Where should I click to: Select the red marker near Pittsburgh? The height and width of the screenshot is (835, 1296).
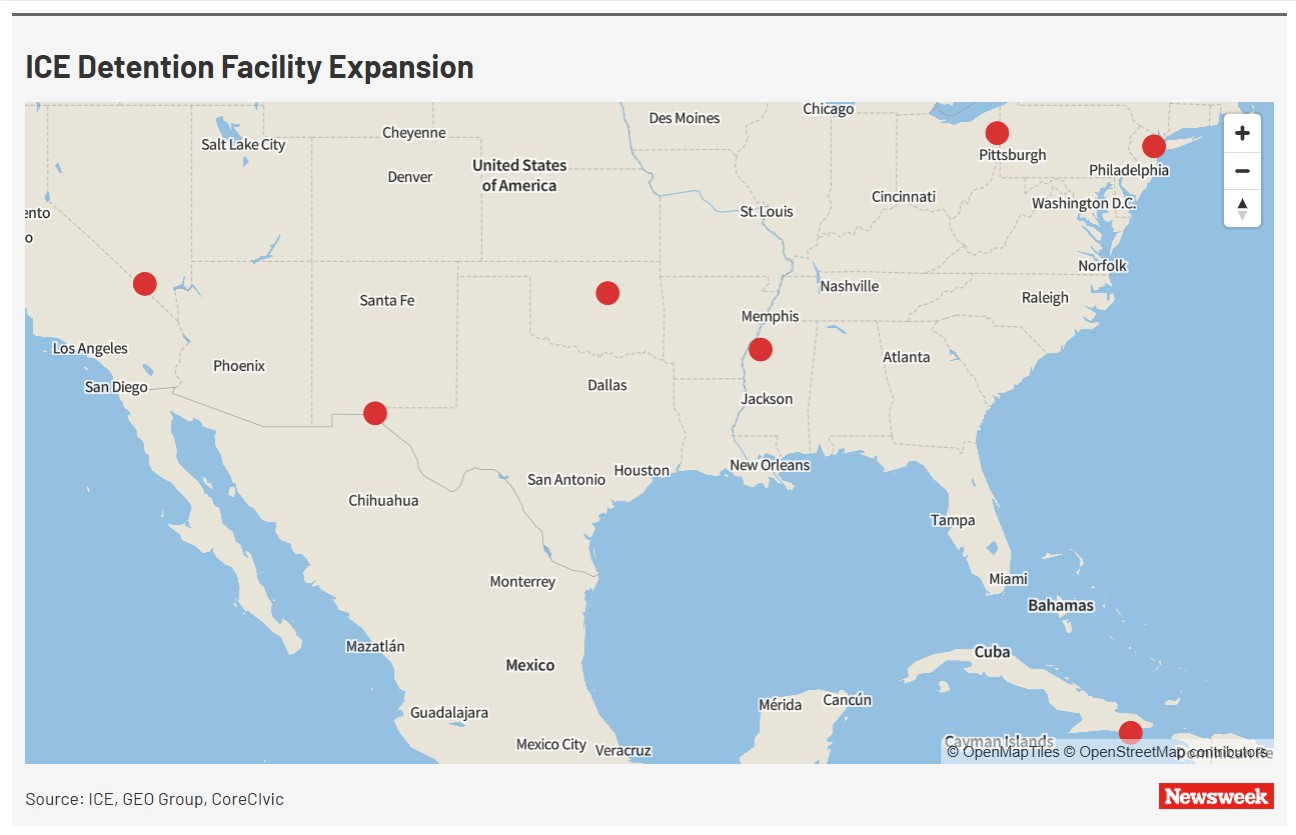pyautogui.click(x=996, y=131)
